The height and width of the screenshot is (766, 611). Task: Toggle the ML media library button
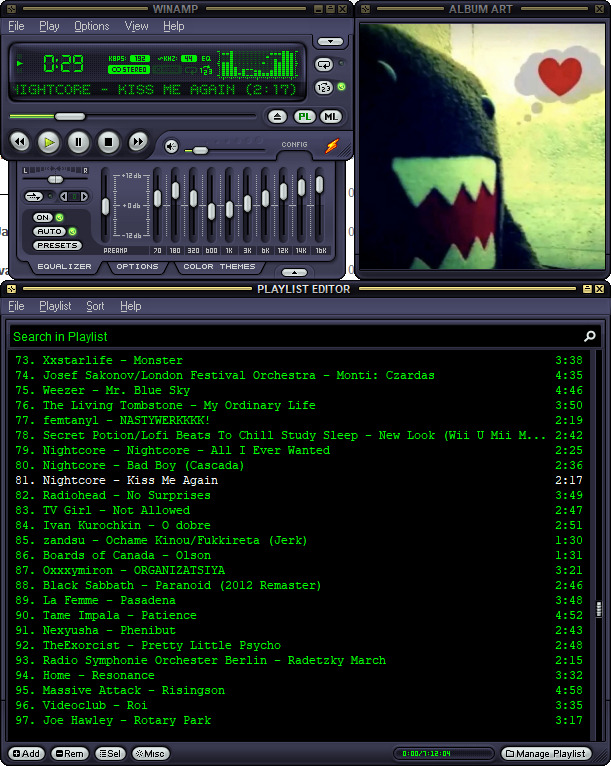[x=331, y=117]
